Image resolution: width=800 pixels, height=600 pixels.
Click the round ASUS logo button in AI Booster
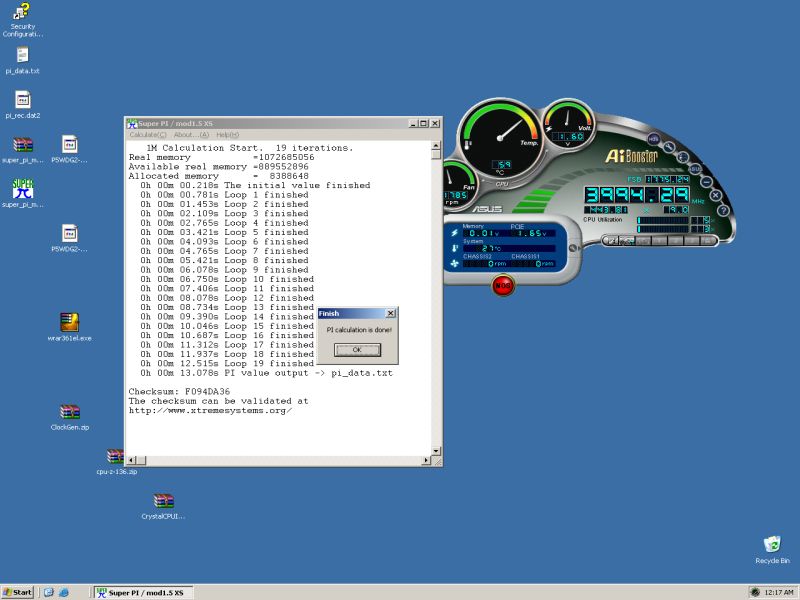coord(695,168)
